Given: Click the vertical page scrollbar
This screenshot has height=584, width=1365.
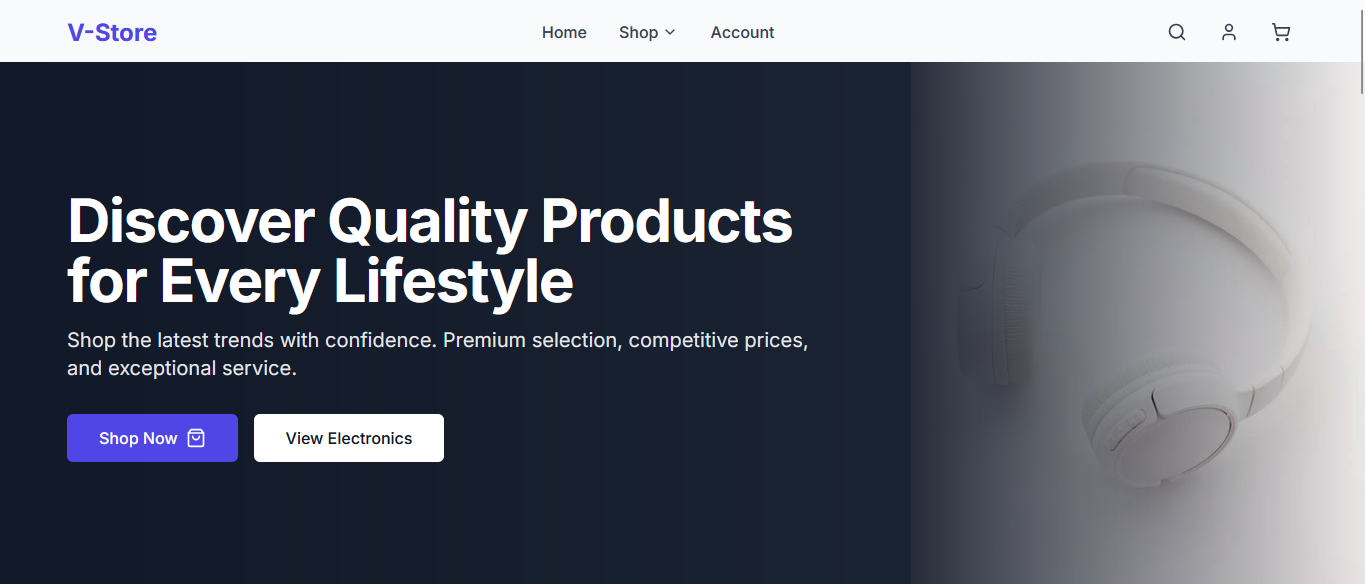Looking at the screenshot, I should point(1360,70).
